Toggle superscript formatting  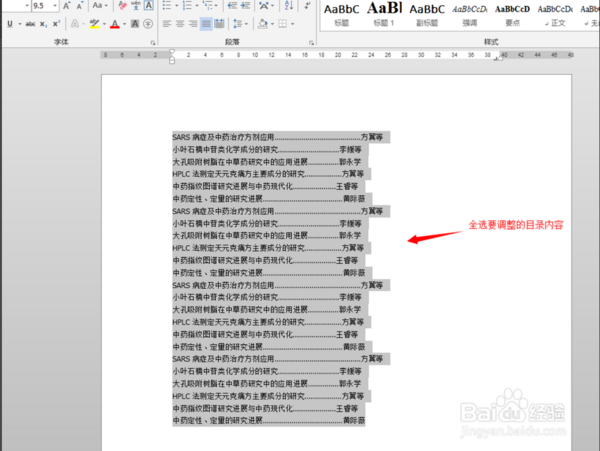click(x=56, y=24)
